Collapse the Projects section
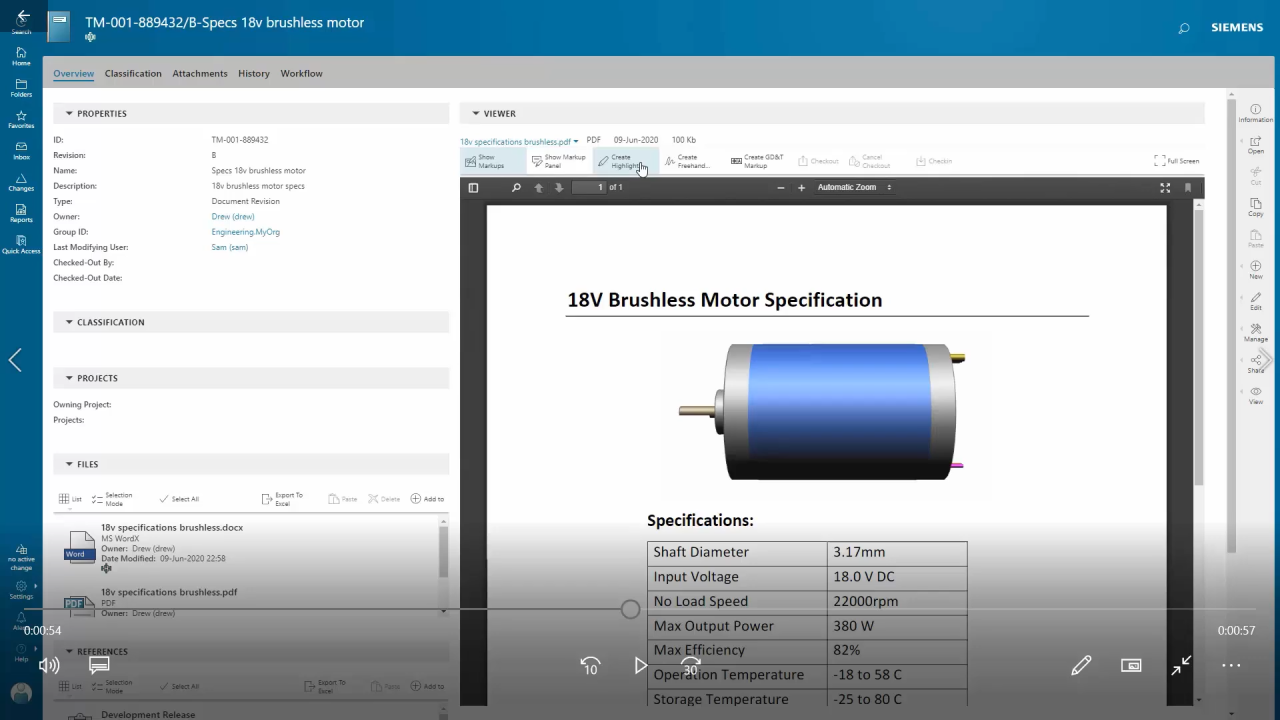Screen dimensions: 1280x720 coord(69,378)
